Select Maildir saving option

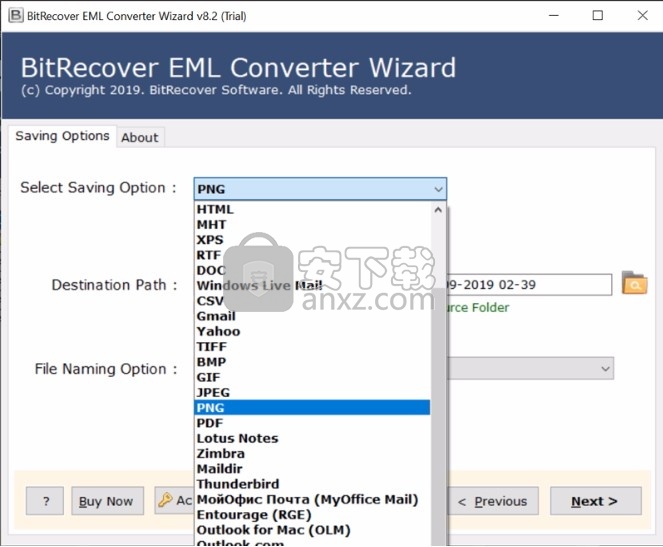coord(312,468)
